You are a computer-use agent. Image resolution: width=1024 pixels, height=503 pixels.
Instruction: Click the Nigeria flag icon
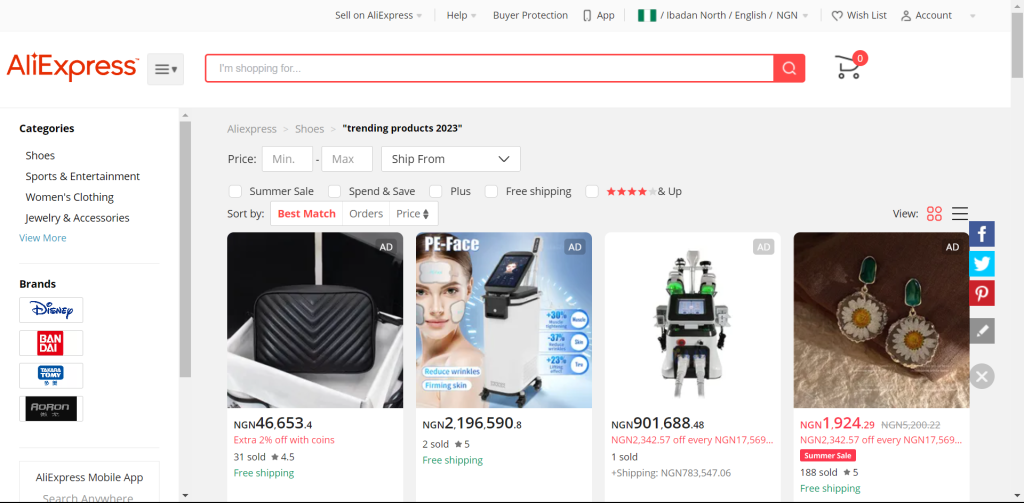coord(647,15)
